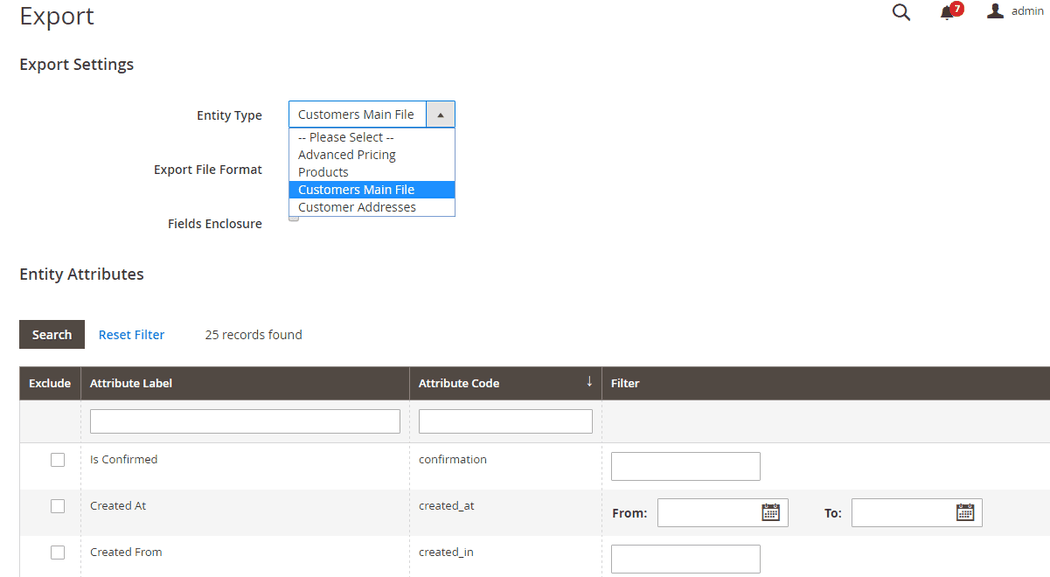Select Advanced Pricing entity type
Image resolution: width=1050 pixels, height=577 pixels.
coord(372,155)
